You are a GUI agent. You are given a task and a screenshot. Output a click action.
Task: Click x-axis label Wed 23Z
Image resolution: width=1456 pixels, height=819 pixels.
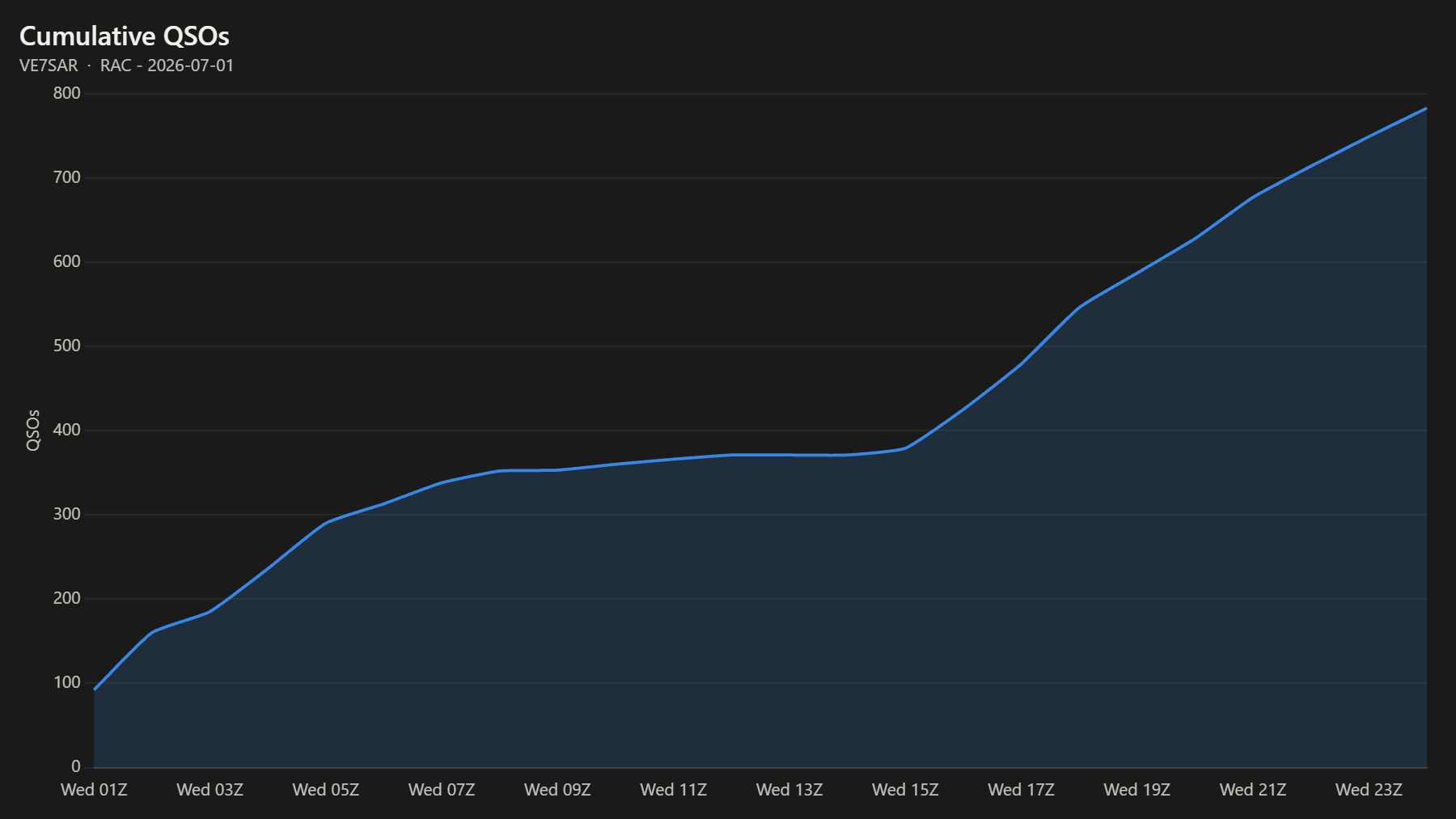coord(1369,790)
